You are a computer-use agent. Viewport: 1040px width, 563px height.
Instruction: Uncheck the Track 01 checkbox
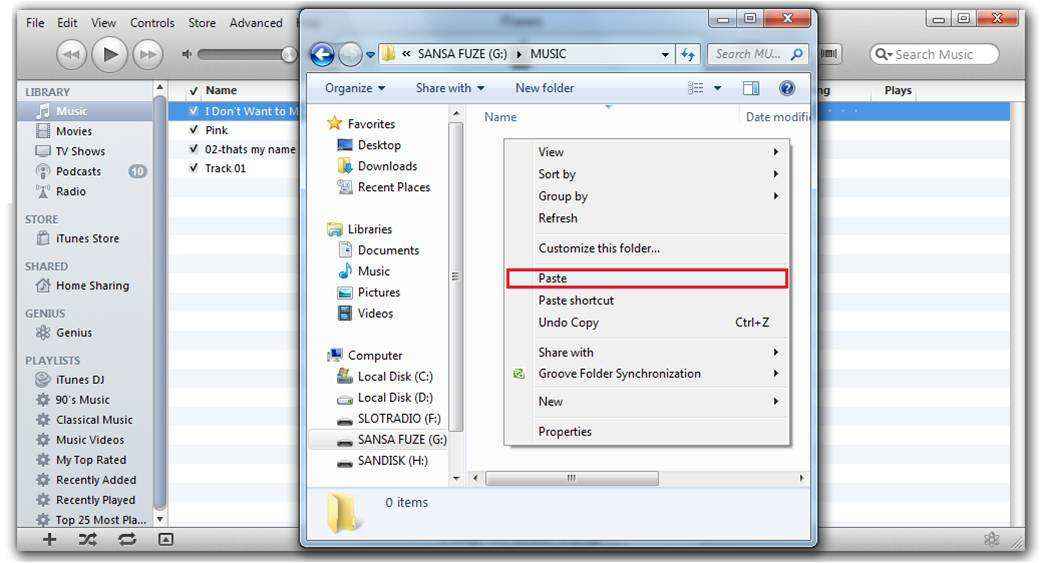194,168
